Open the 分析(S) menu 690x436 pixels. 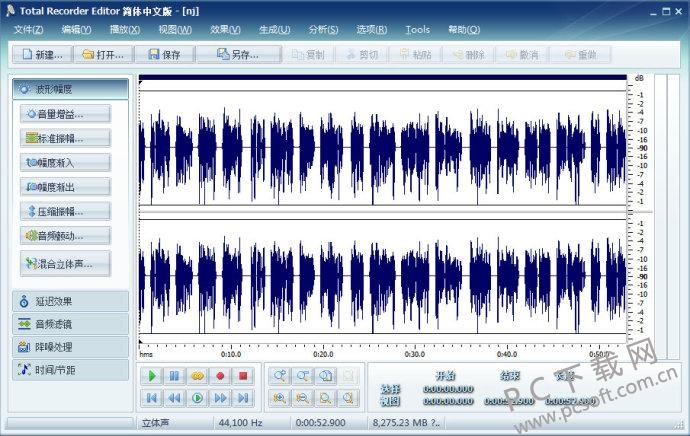[323, 29]
